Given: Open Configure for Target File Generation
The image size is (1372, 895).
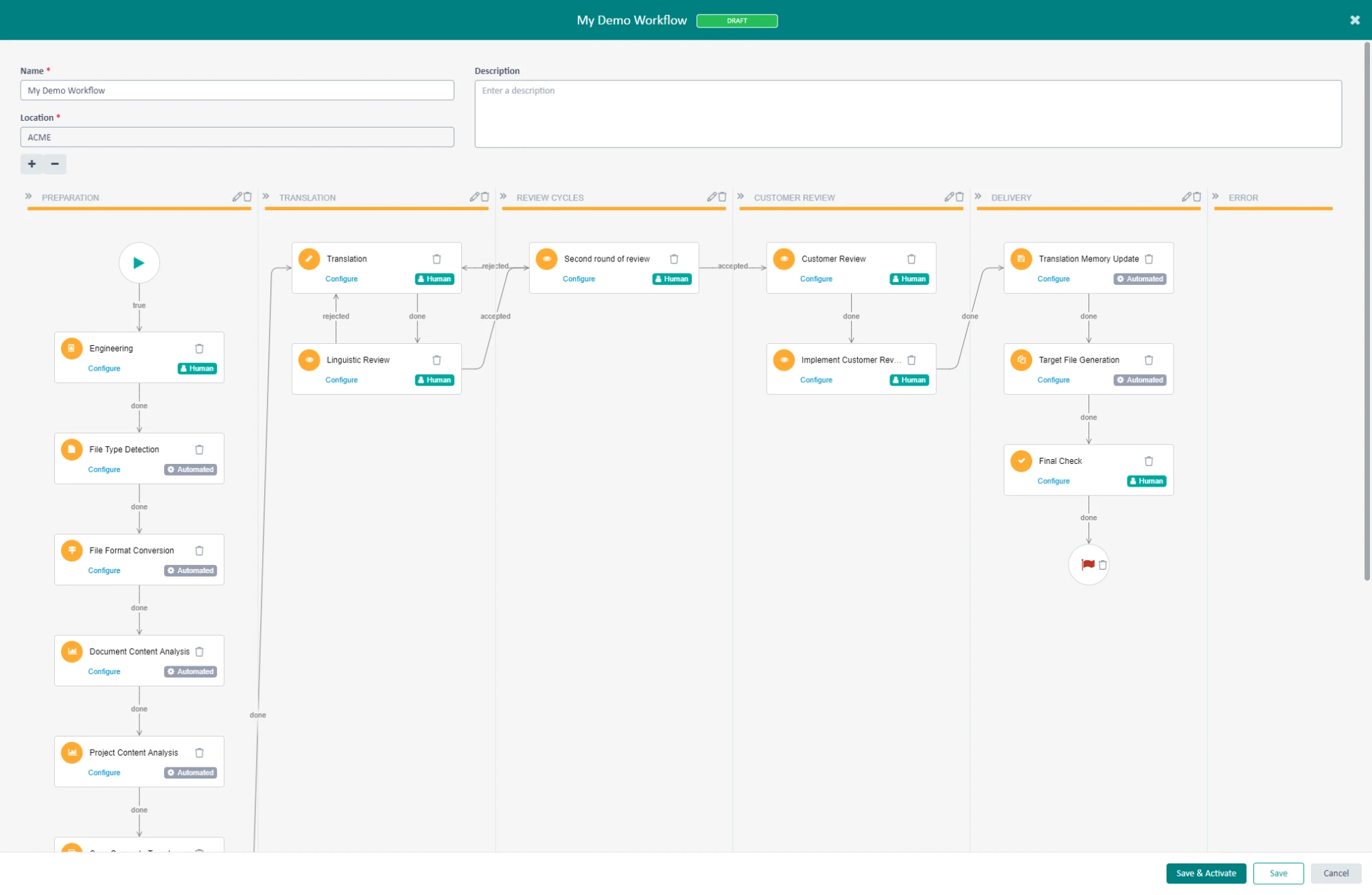Looking at the screenshot, I should point(1053,380).
